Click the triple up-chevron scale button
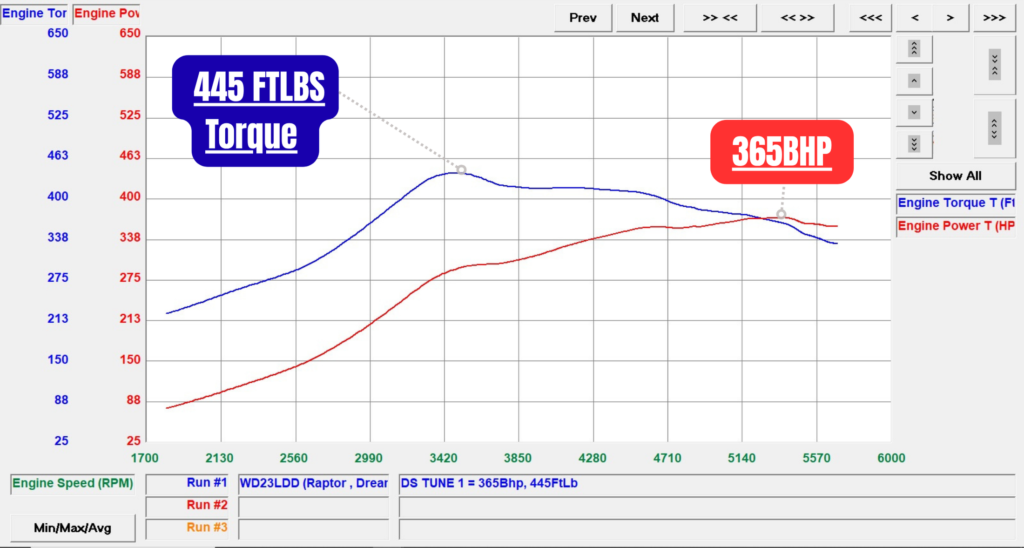The width and height of the screenshot is (1024, 548). (914, 48)
